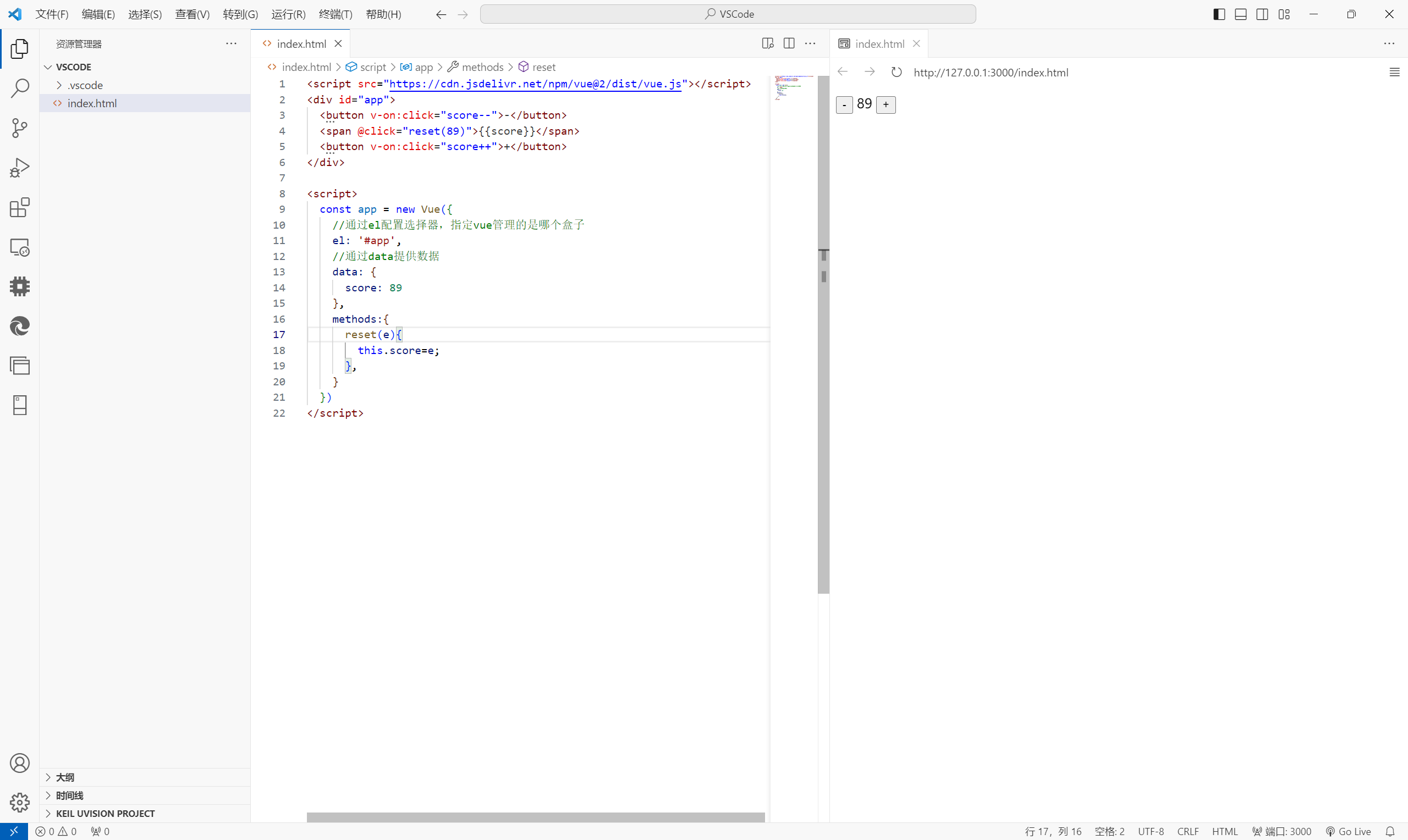The width and height of the screenshot is (1408, 840).
Task: Go forward in the preview browser
Action: pyautogui.click(x=870, y=72)
